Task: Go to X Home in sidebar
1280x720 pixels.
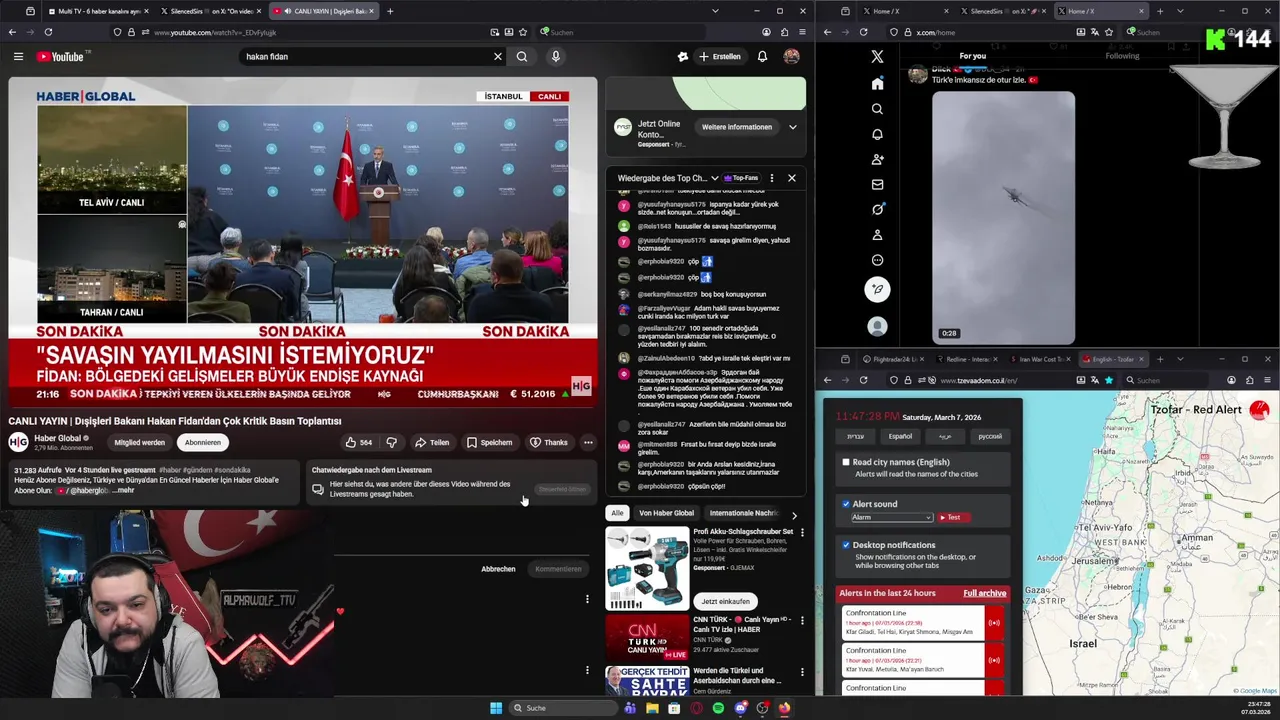Action: pos(877,83)
